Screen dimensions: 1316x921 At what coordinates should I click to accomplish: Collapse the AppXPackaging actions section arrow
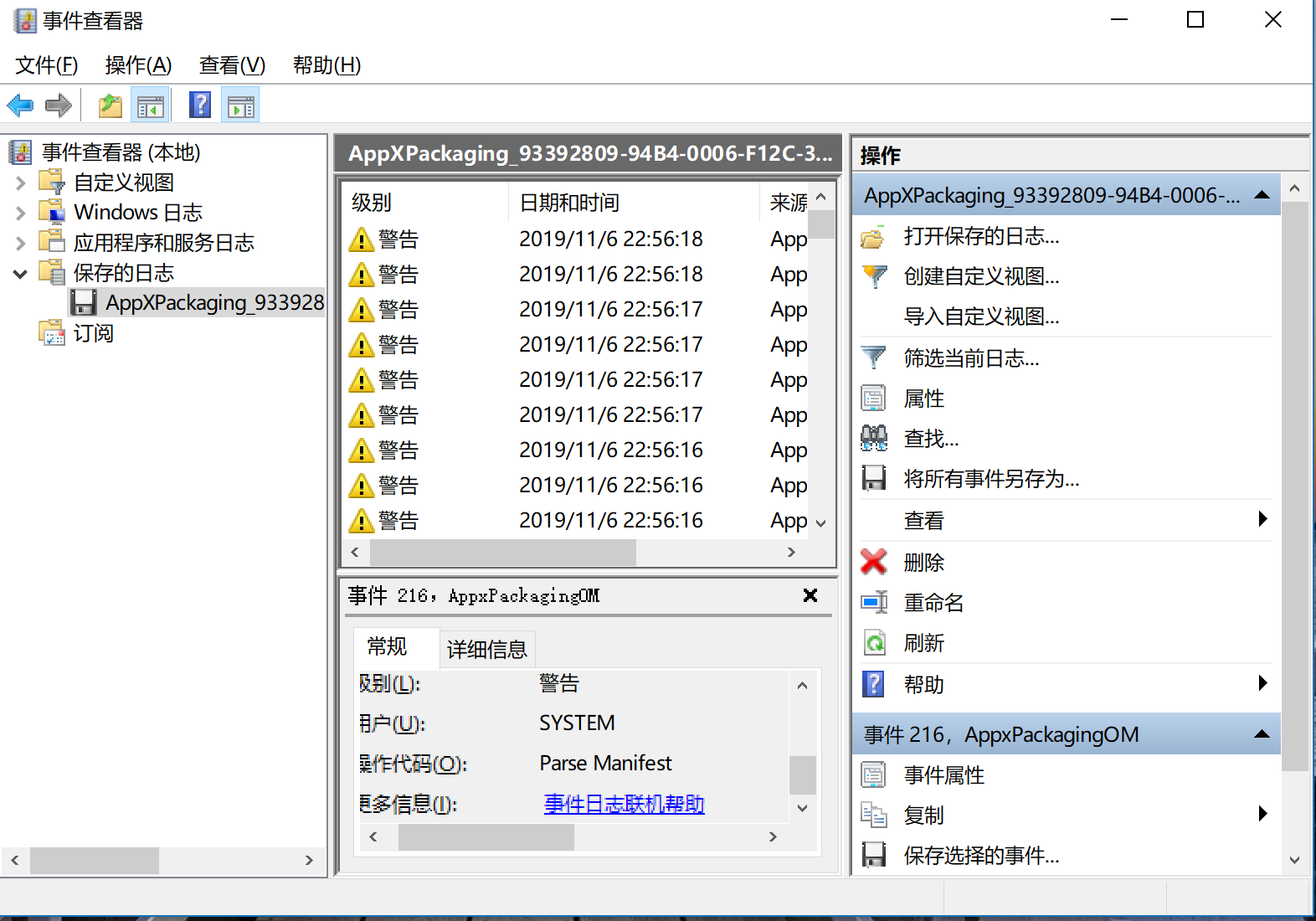pos(1262,195)
